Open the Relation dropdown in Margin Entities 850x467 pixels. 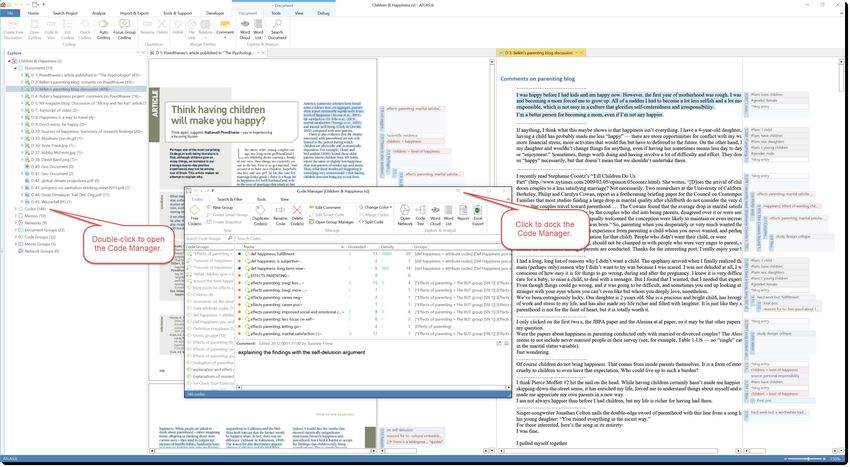coord(205,29)
